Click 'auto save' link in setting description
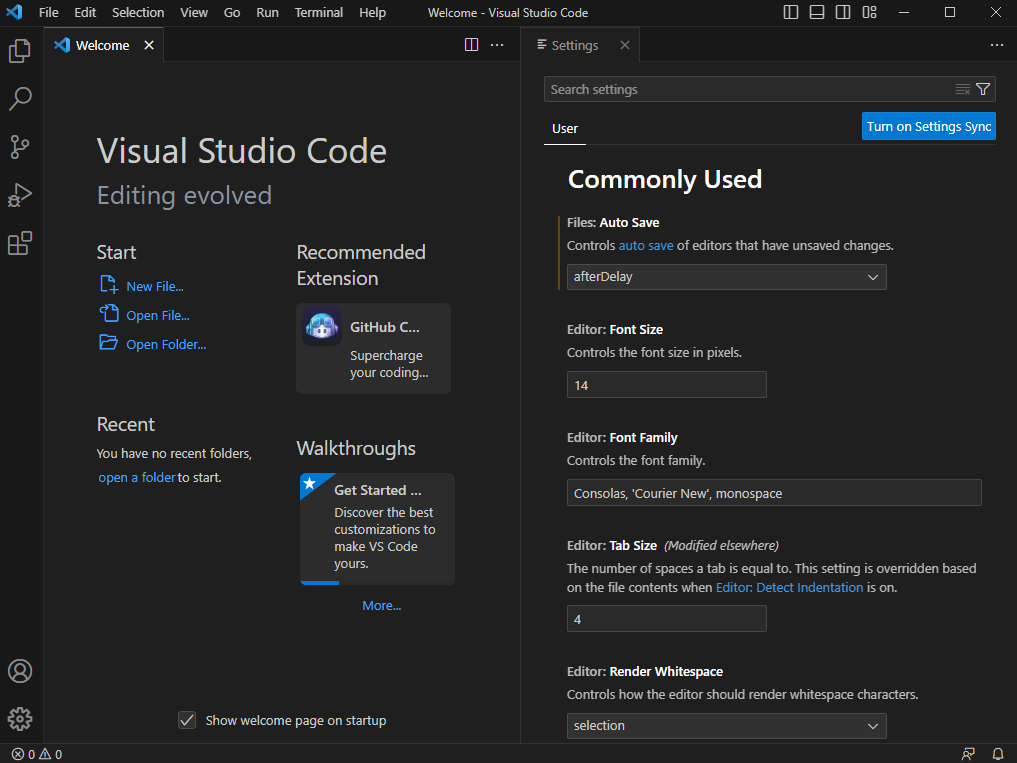Screen dimensions: 1017x763 click(x=646, y=245)
